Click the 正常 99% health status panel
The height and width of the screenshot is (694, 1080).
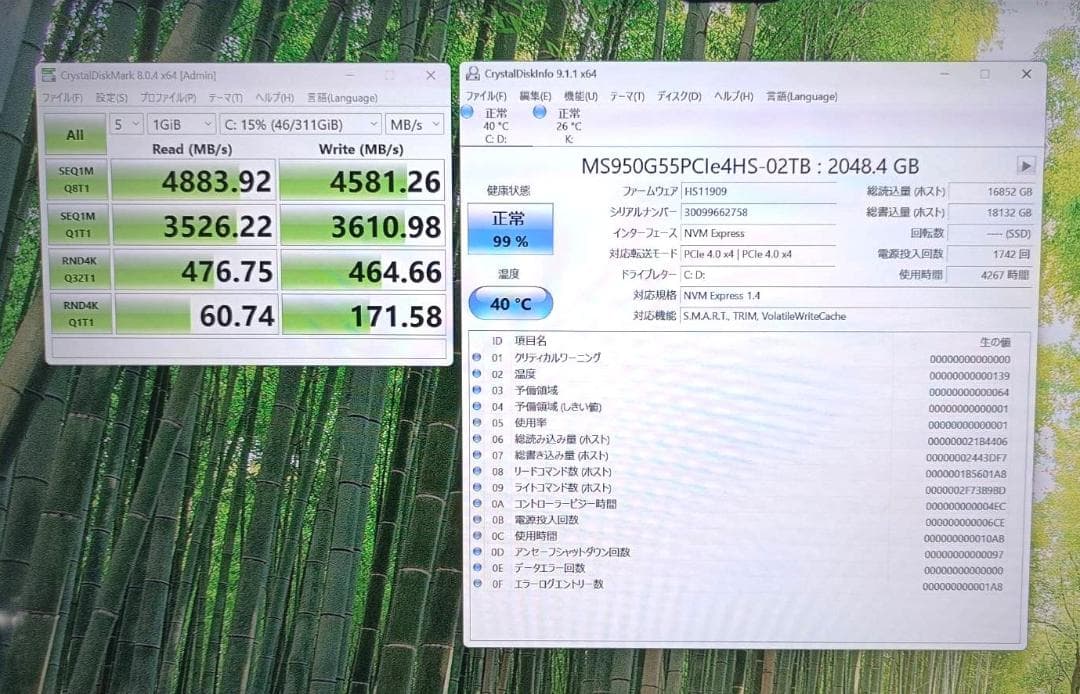click(x=509, y=227)
